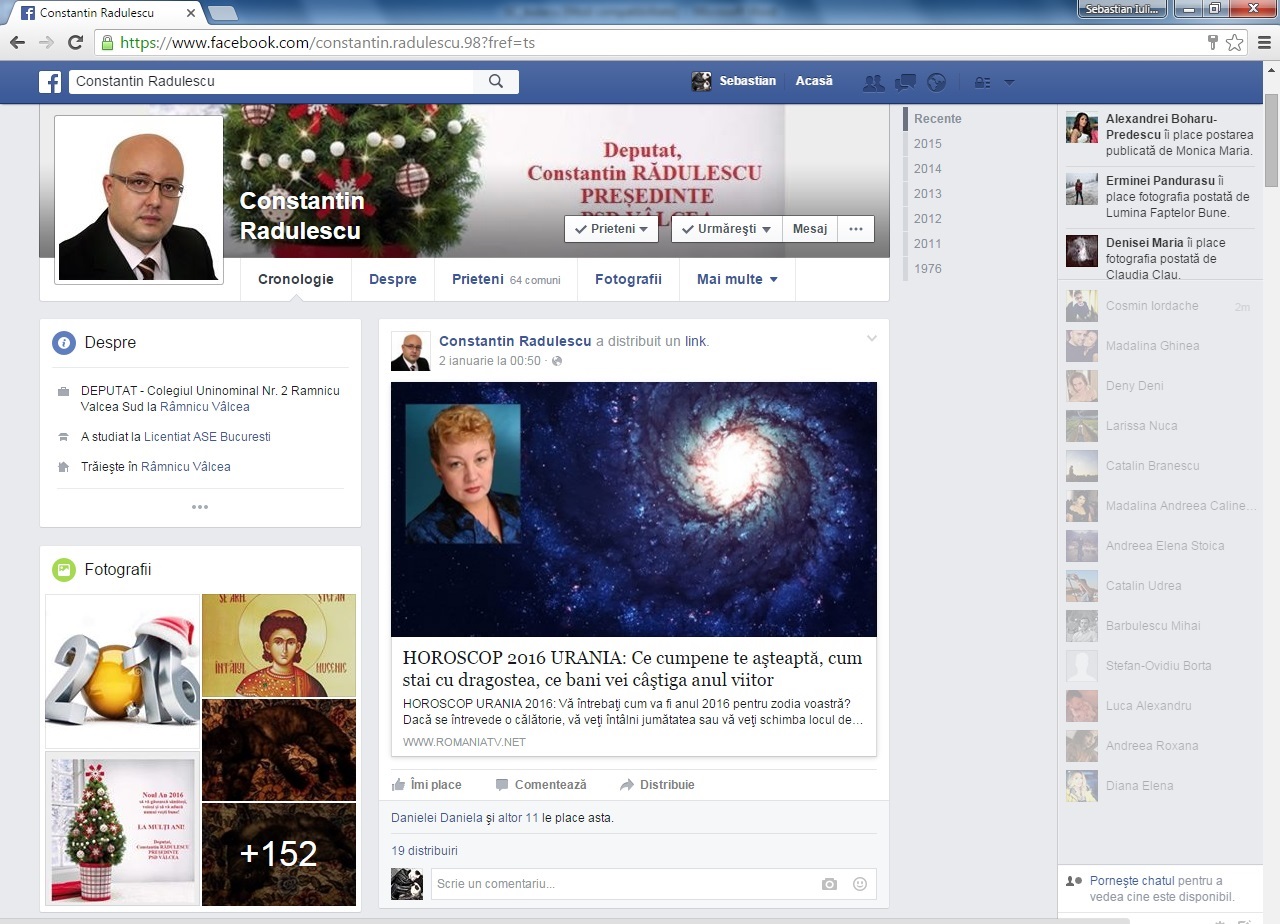This screenshot has width=1280, height=924.
Task: Open the 2016 ornament photo thumbnail
Action: [x=123, y=671]
